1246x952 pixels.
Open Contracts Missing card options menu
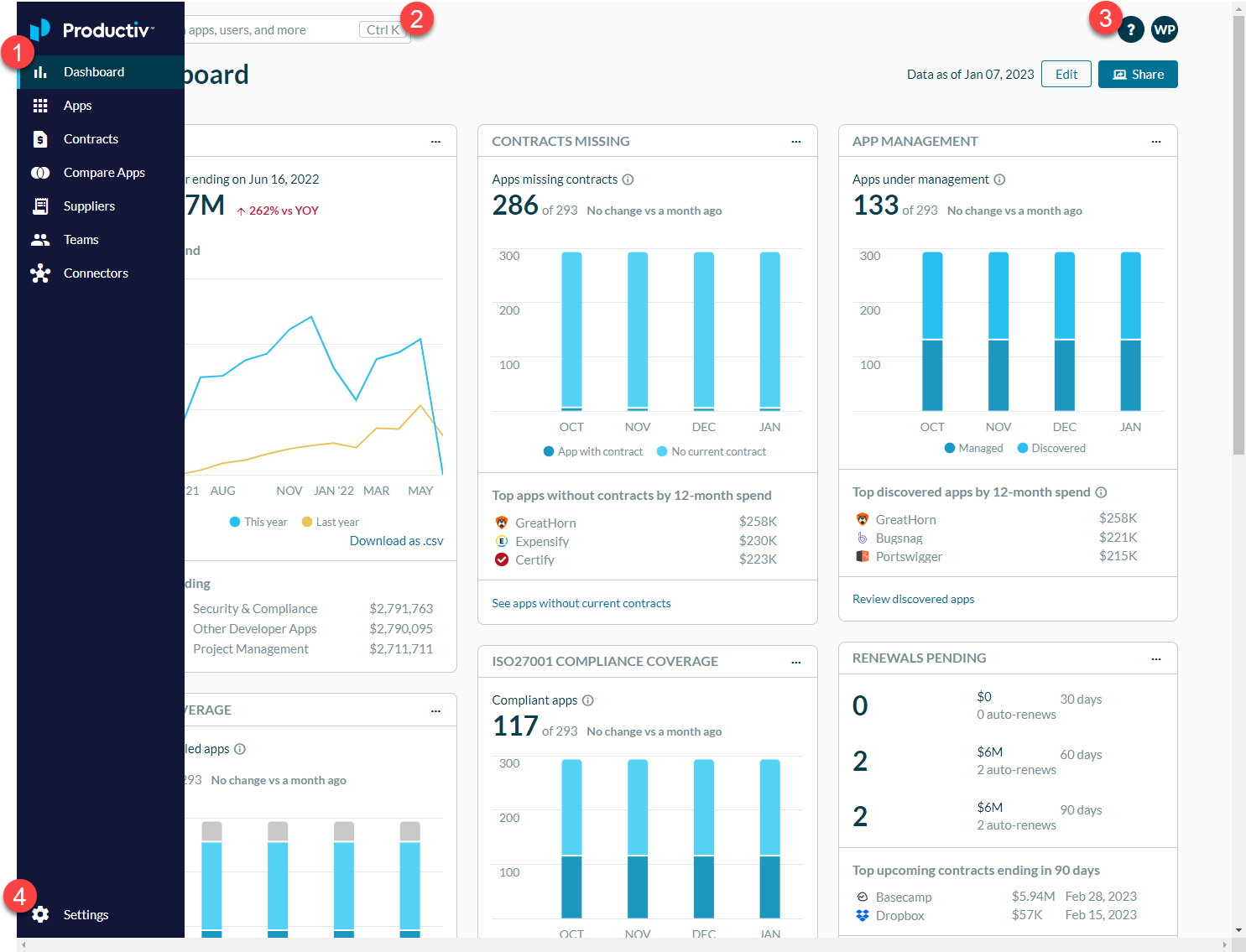click(796, 142)
